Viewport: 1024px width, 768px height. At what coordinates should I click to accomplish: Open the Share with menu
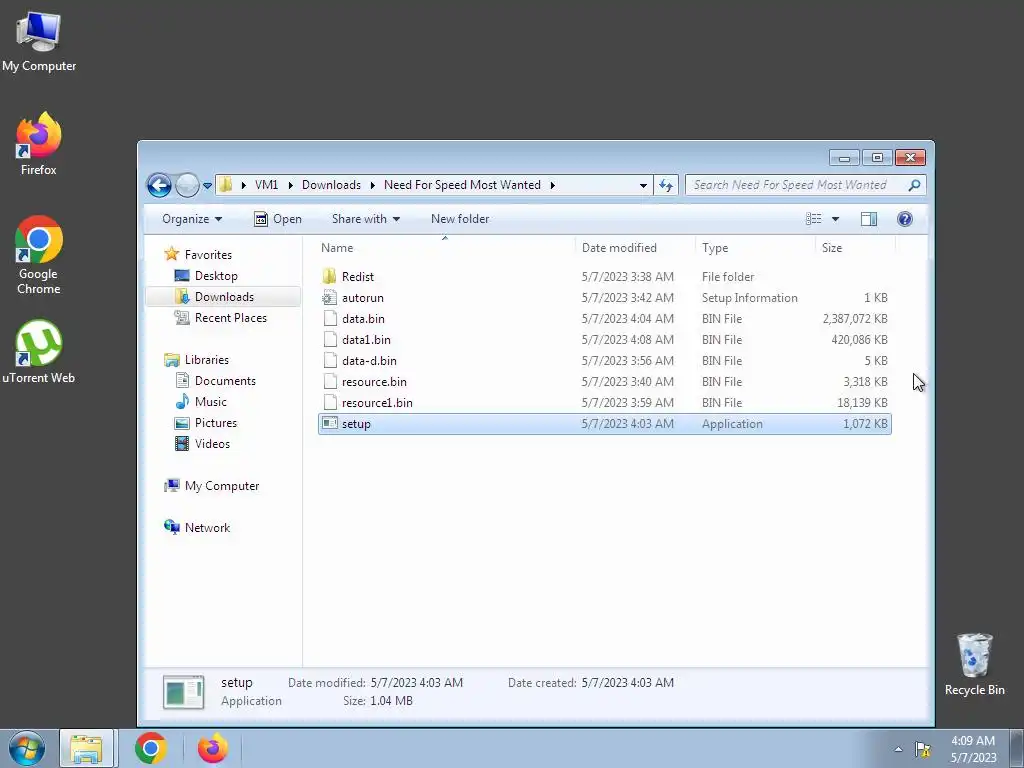366,219
